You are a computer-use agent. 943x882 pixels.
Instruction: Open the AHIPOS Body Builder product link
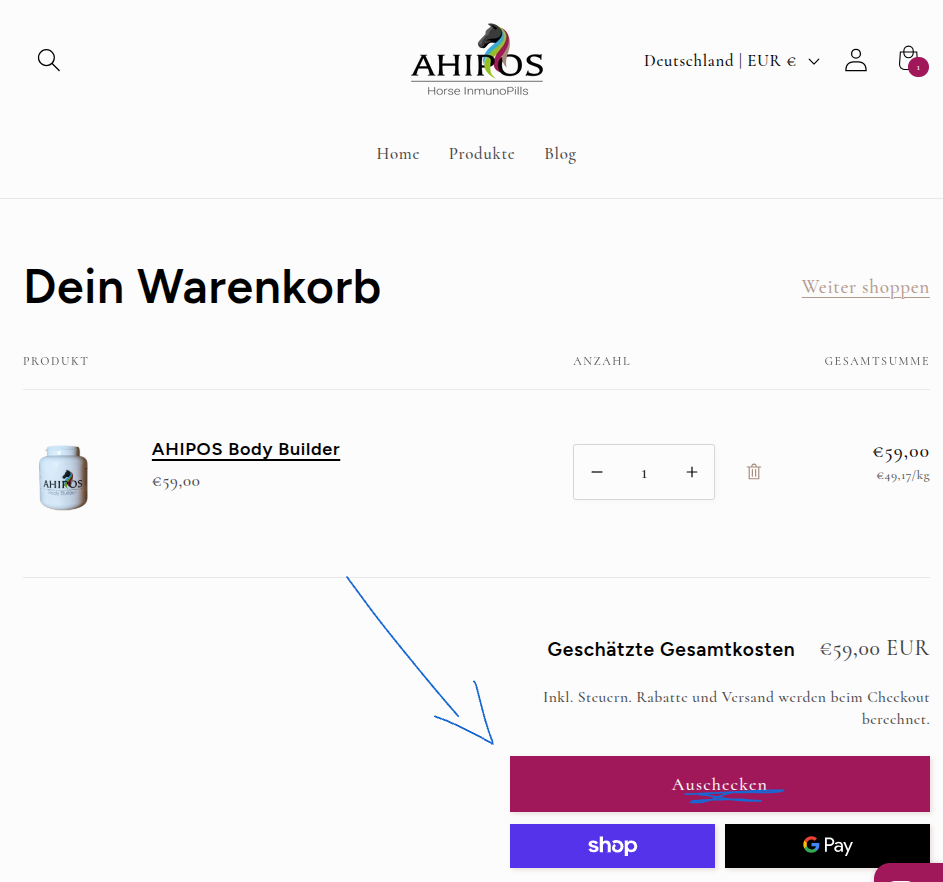(x=246, y=450)
